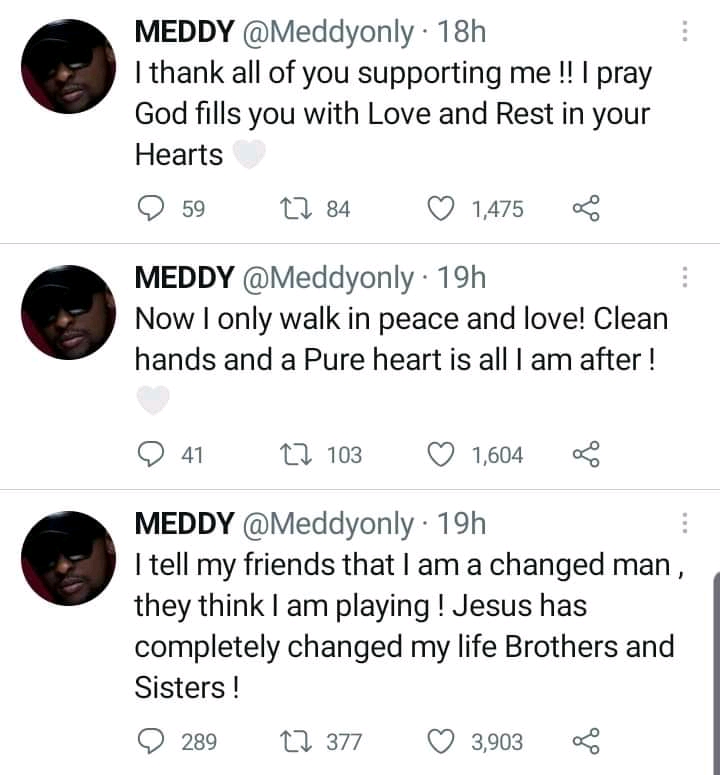The image size is (720, 775).
Task: Open more options on the 18h tweet
Action: click(x=685, y=31)
